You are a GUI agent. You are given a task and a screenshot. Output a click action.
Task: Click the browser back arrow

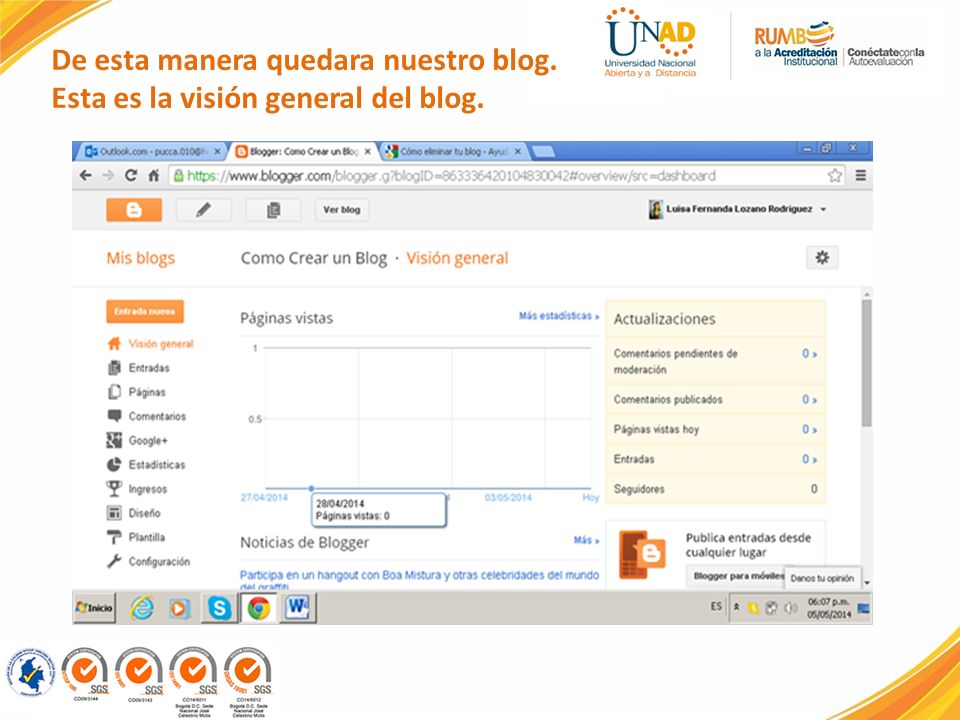click(86, 176)
